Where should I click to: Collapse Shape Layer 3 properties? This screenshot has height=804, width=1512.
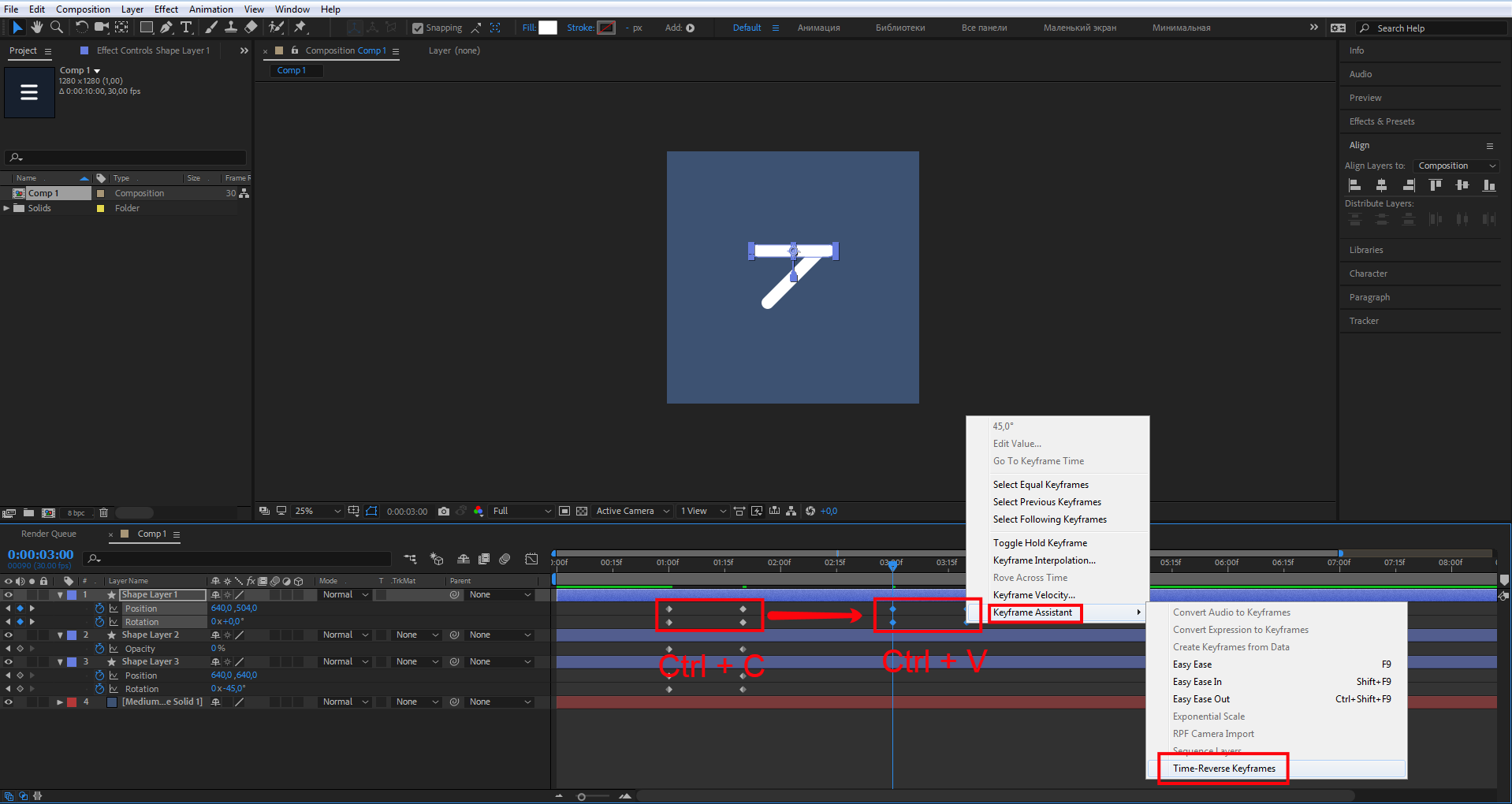click(x=60, y=662)
